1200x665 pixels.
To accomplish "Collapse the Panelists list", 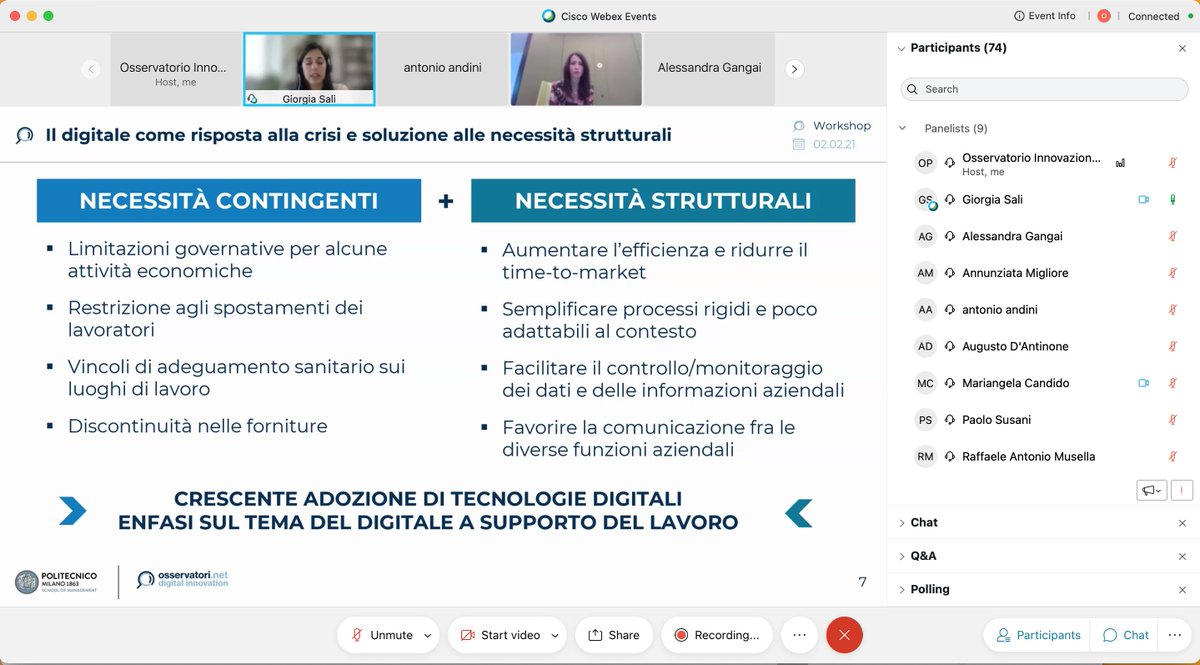I will coord(903,129).
